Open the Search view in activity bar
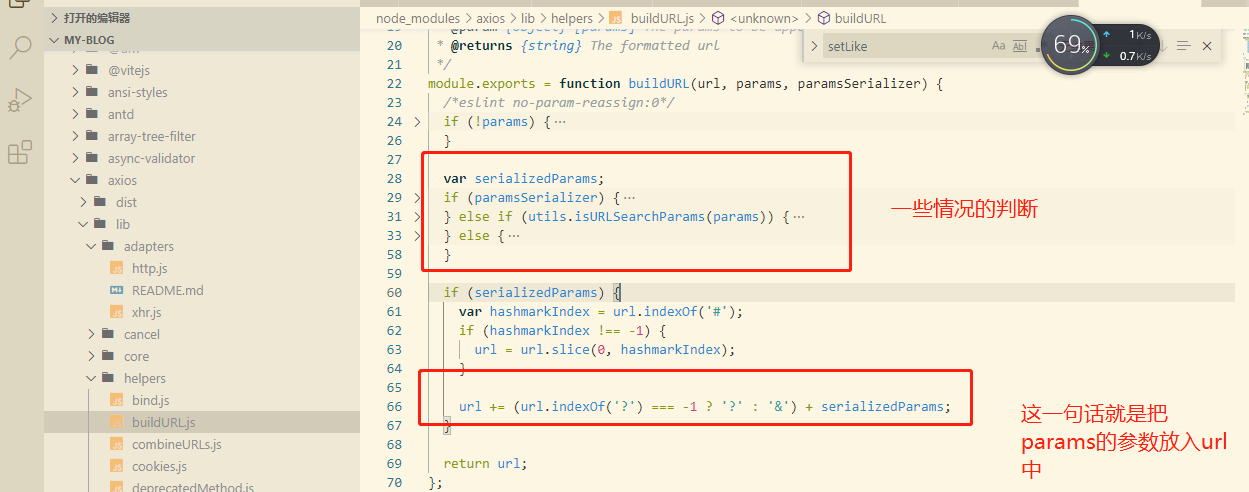Image resolution: width=1249 pixels, height=492 pixels. (x=20, y=46)
